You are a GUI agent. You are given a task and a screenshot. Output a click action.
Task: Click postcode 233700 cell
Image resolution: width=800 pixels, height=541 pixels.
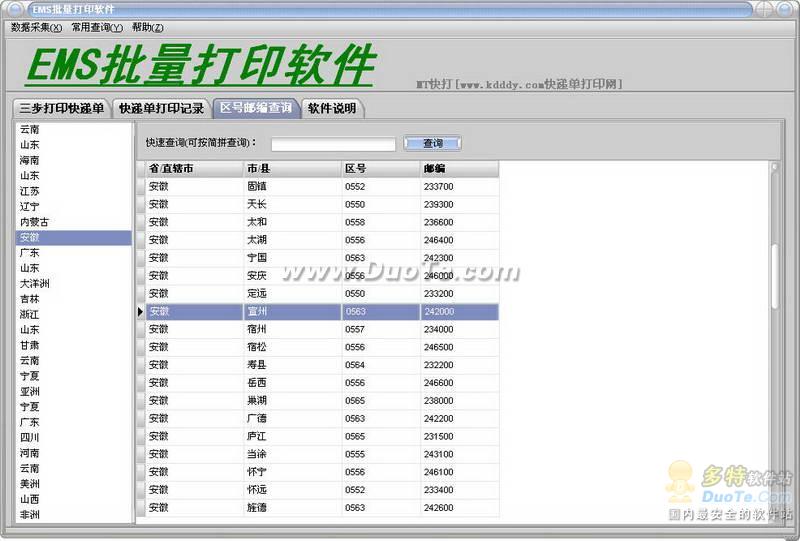pos(459,186)
